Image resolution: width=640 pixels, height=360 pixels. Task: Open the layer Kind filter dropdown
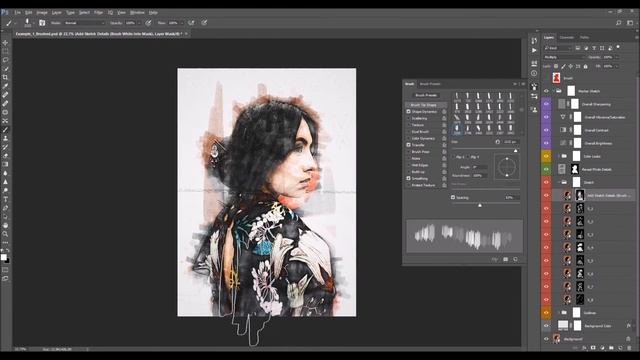coord(558,48)
